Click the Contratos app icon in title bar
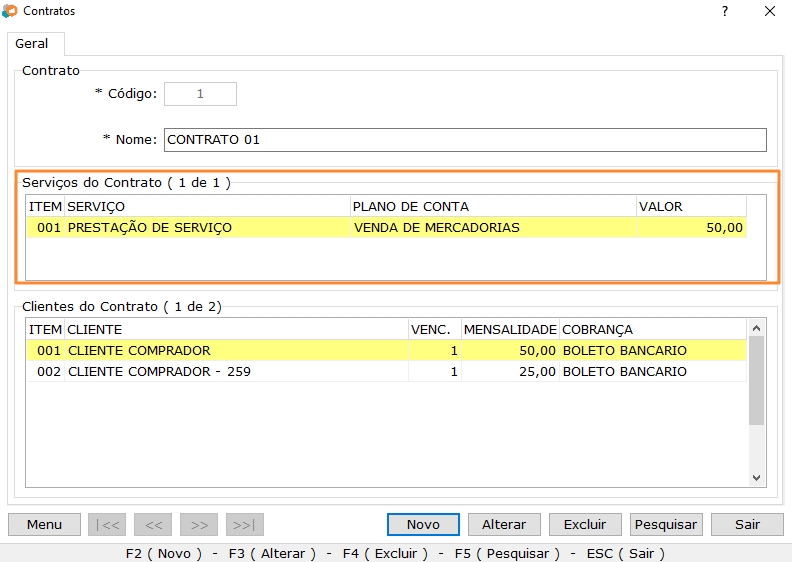792x562 pixels. (10, 11)
